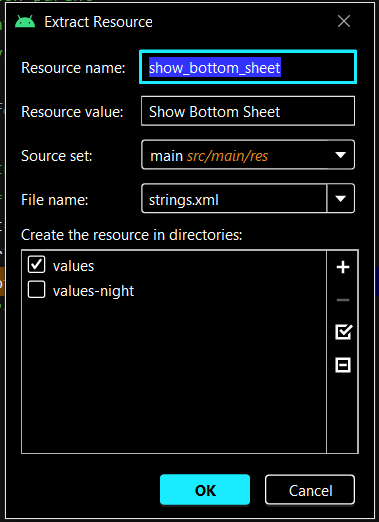Click the Resource value text field
The height and width of the screenshot is (522, 379).
[248, 111]
